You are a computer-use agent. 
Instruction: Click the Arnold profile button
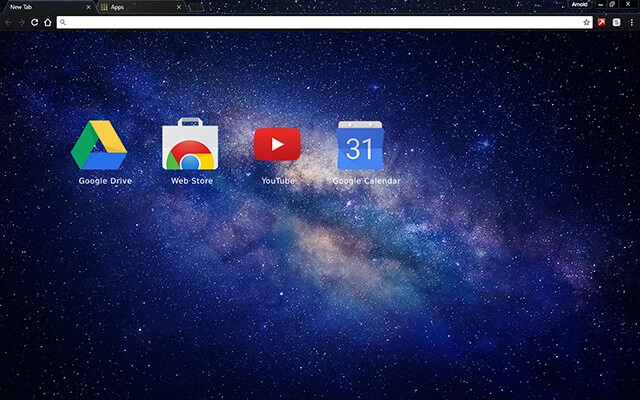click(x=579, y=4)
